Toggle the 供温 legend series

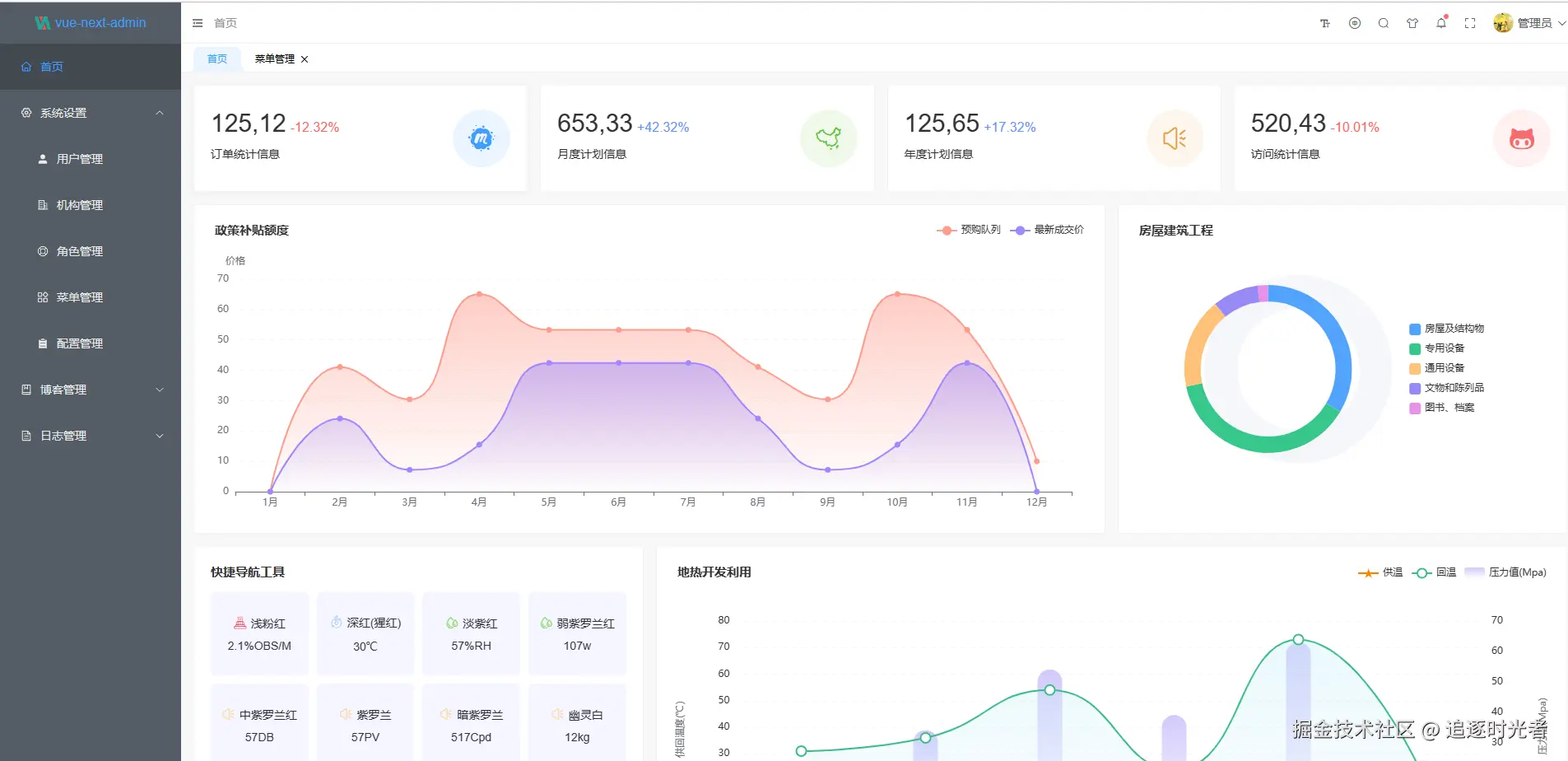point(1380,572)
